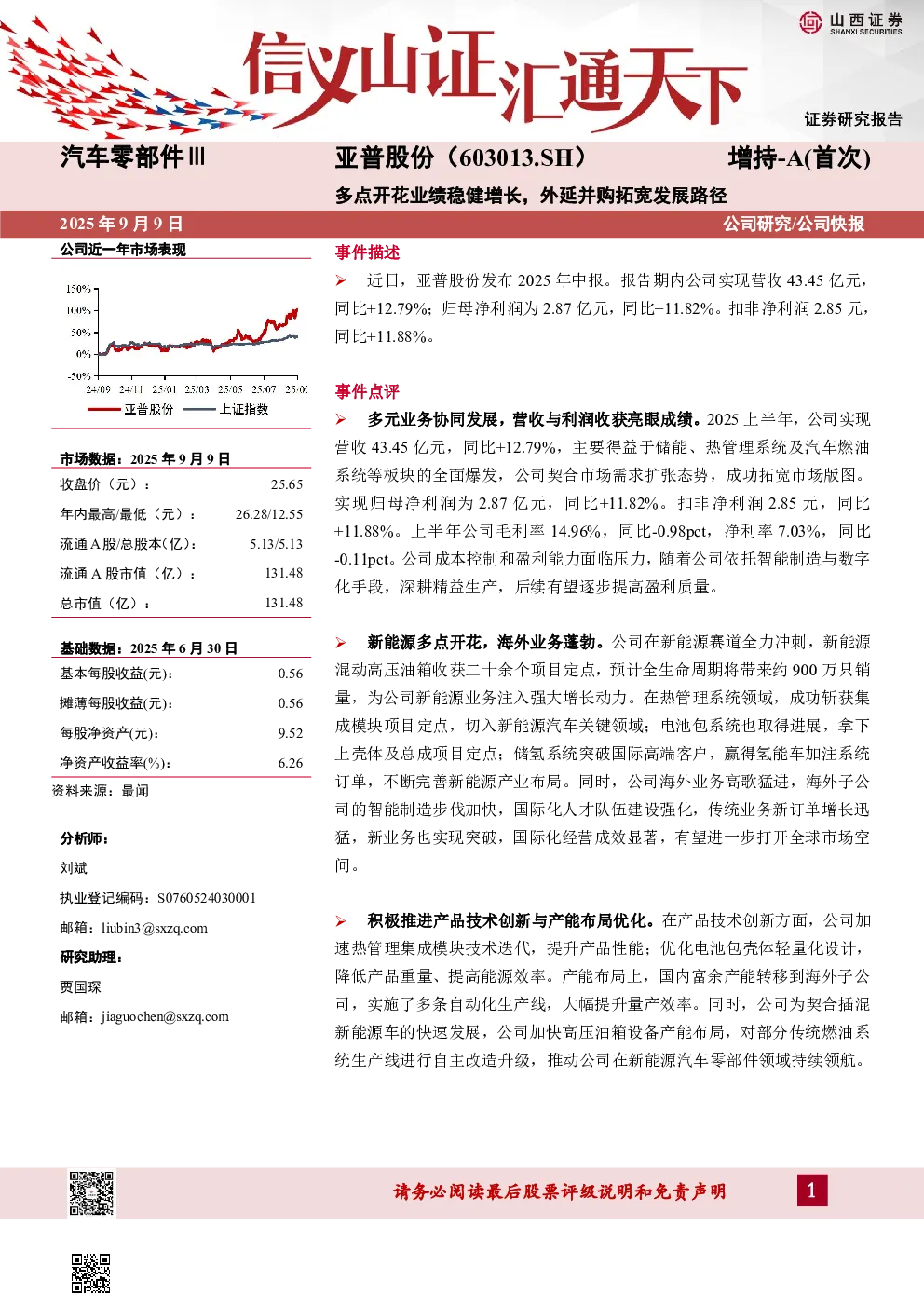Click assistant email jiaguochen@sxzq.com
924x1307 pixels.
(165, 1017)
